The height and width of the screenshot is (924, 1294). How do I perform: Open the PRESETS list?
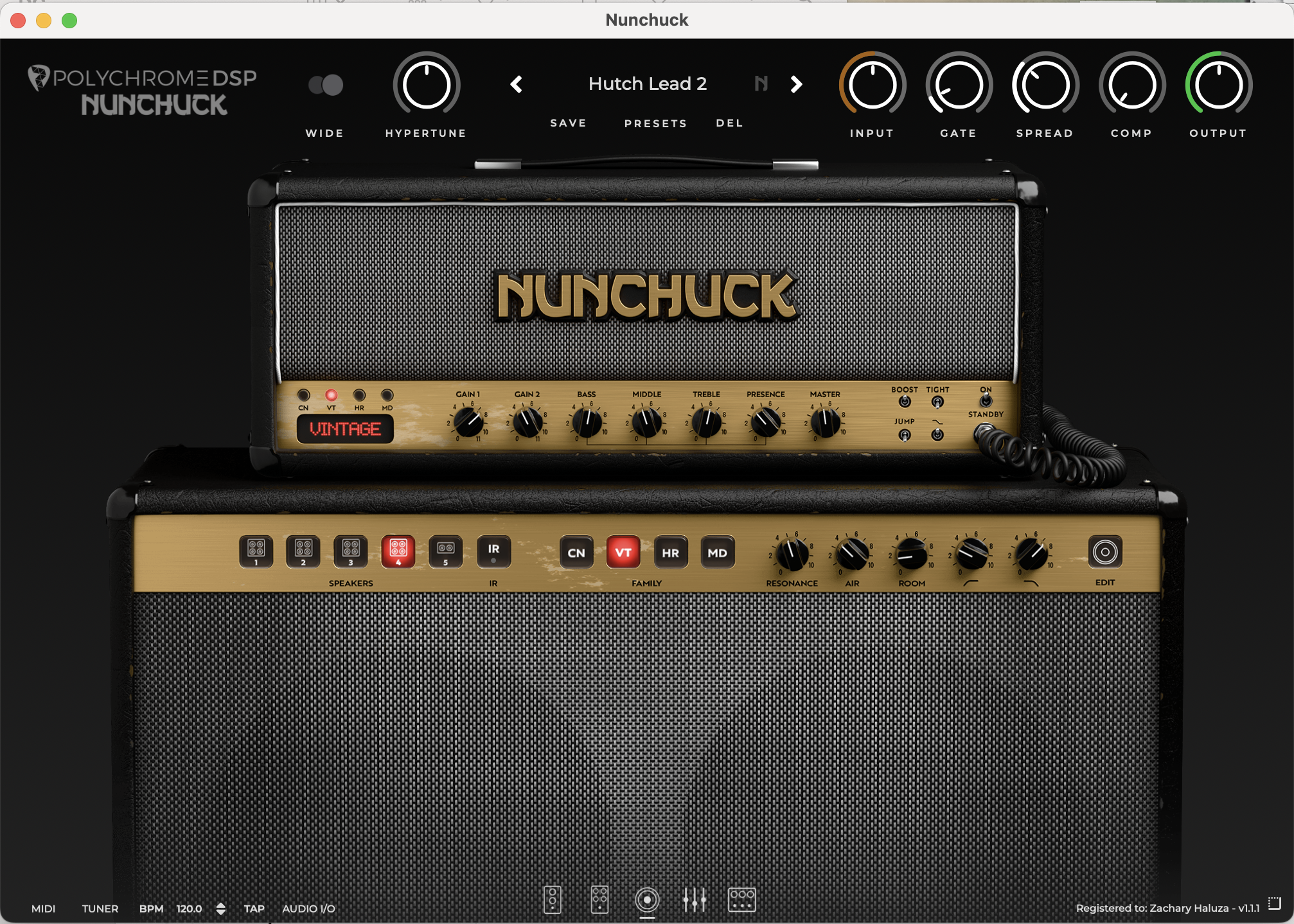655,123
